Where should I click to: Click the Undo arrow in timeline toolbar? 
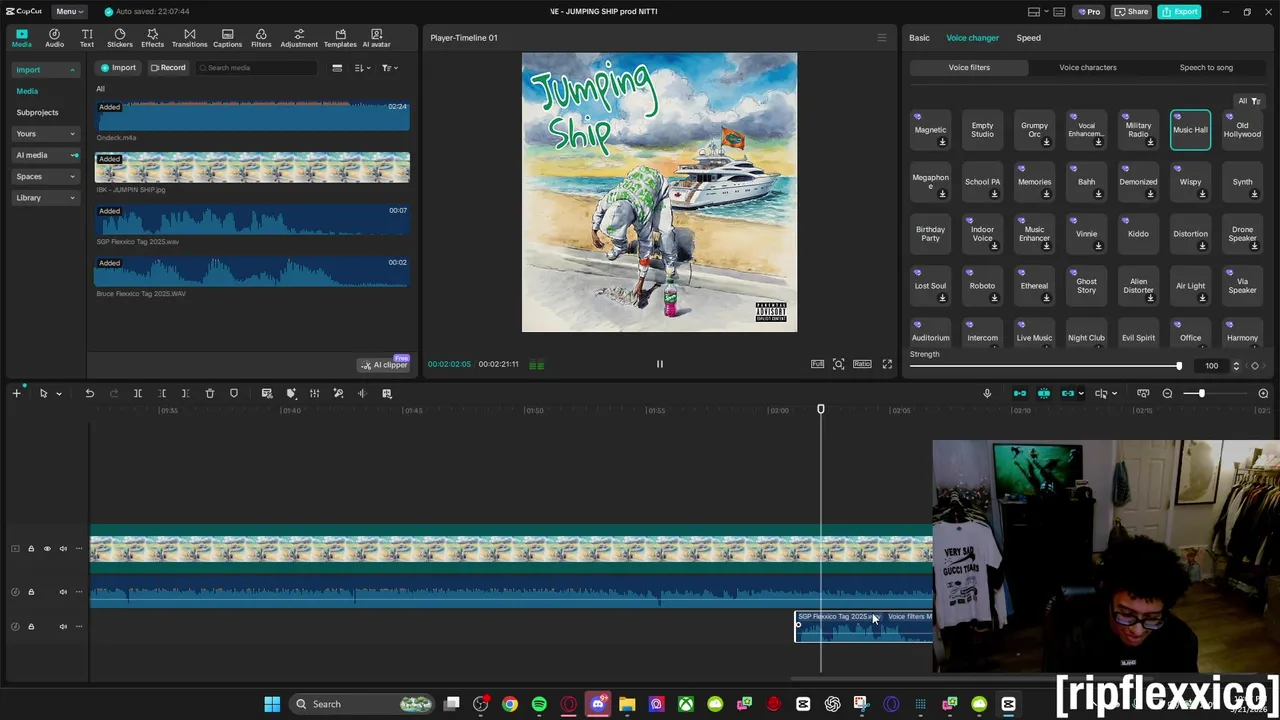(x=89, y=393)
